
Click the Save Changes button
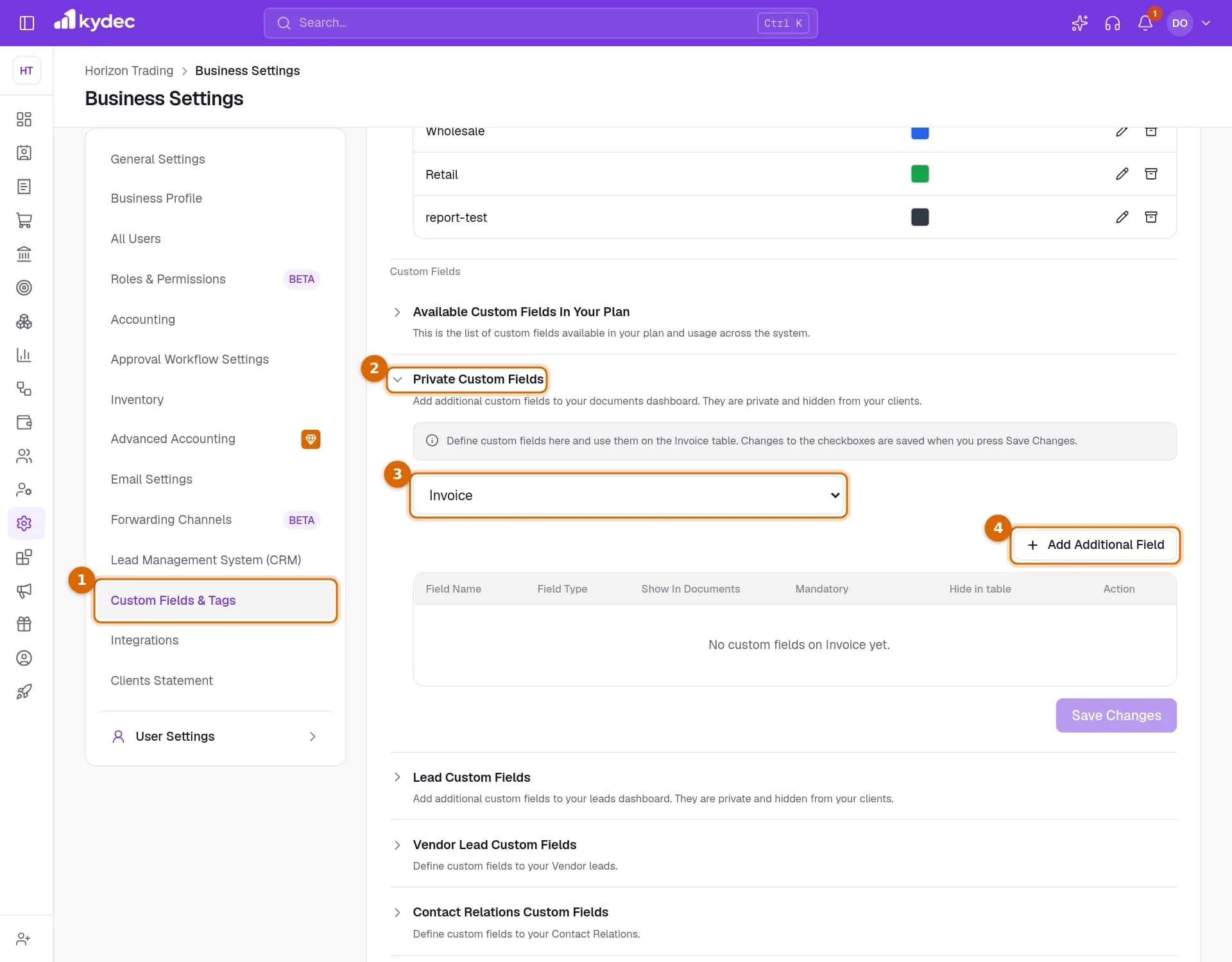[x=1116, y=715]
